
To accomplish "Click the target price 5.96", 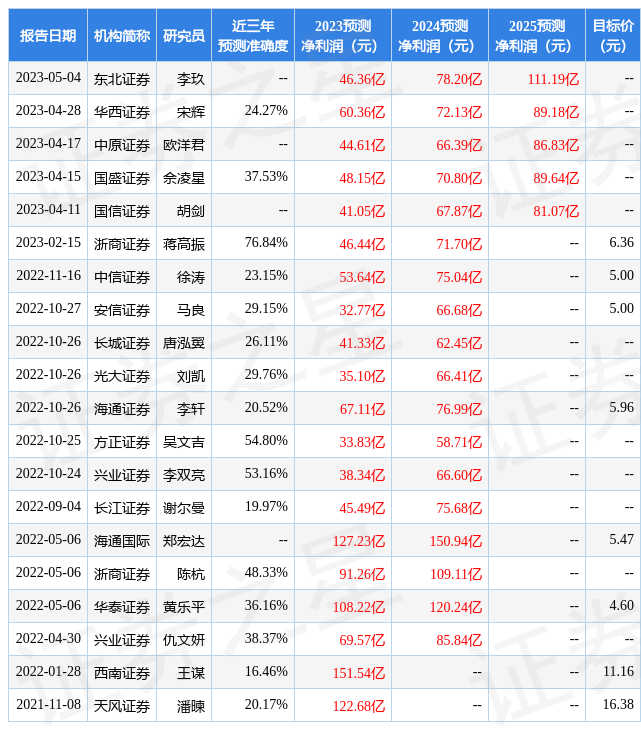I will 621,408.
